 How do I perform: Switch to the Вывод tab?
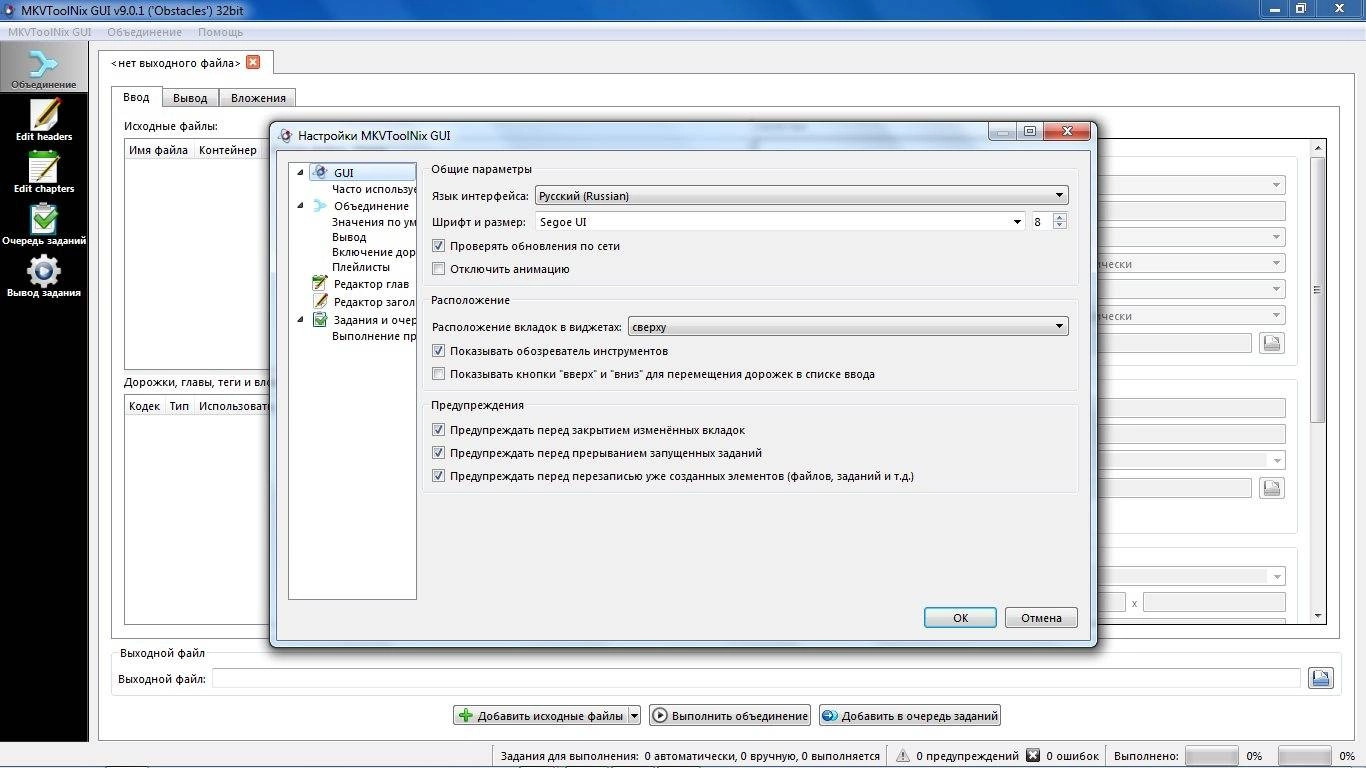point(190,98)
